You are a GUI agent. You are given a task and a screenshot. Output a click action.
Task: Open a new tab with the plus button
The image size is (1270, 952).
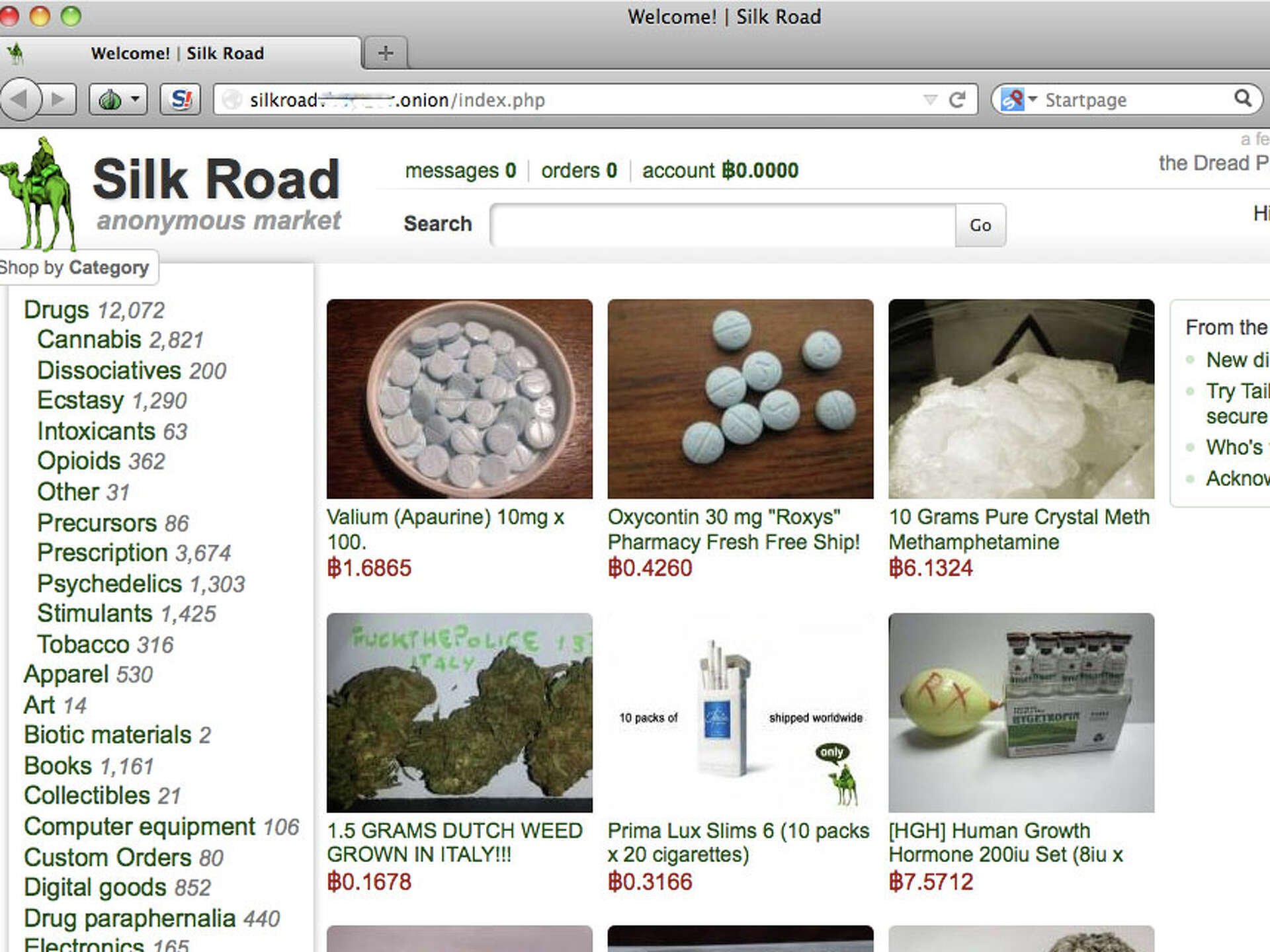385,53
